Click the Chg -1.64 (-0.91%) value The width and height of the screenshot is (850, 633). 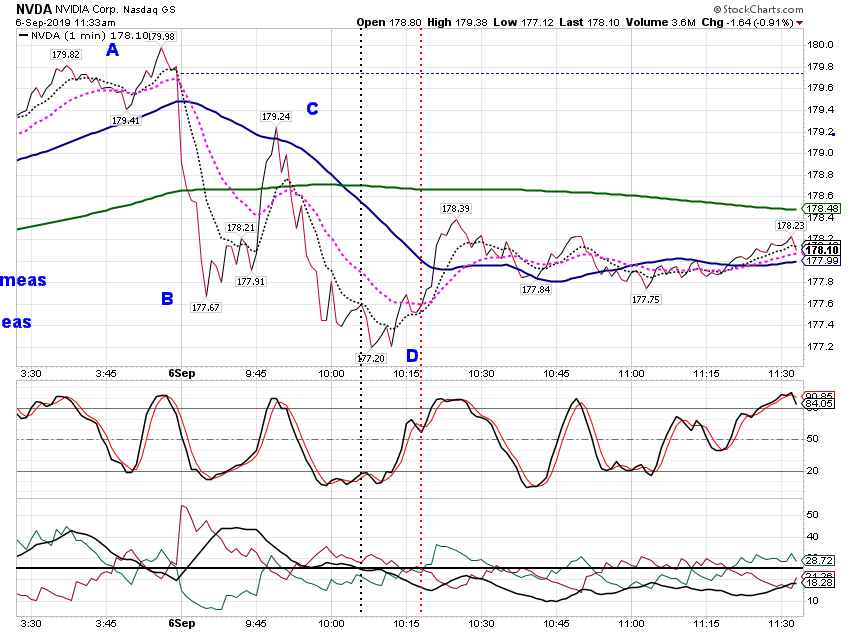tap(747, 22)
